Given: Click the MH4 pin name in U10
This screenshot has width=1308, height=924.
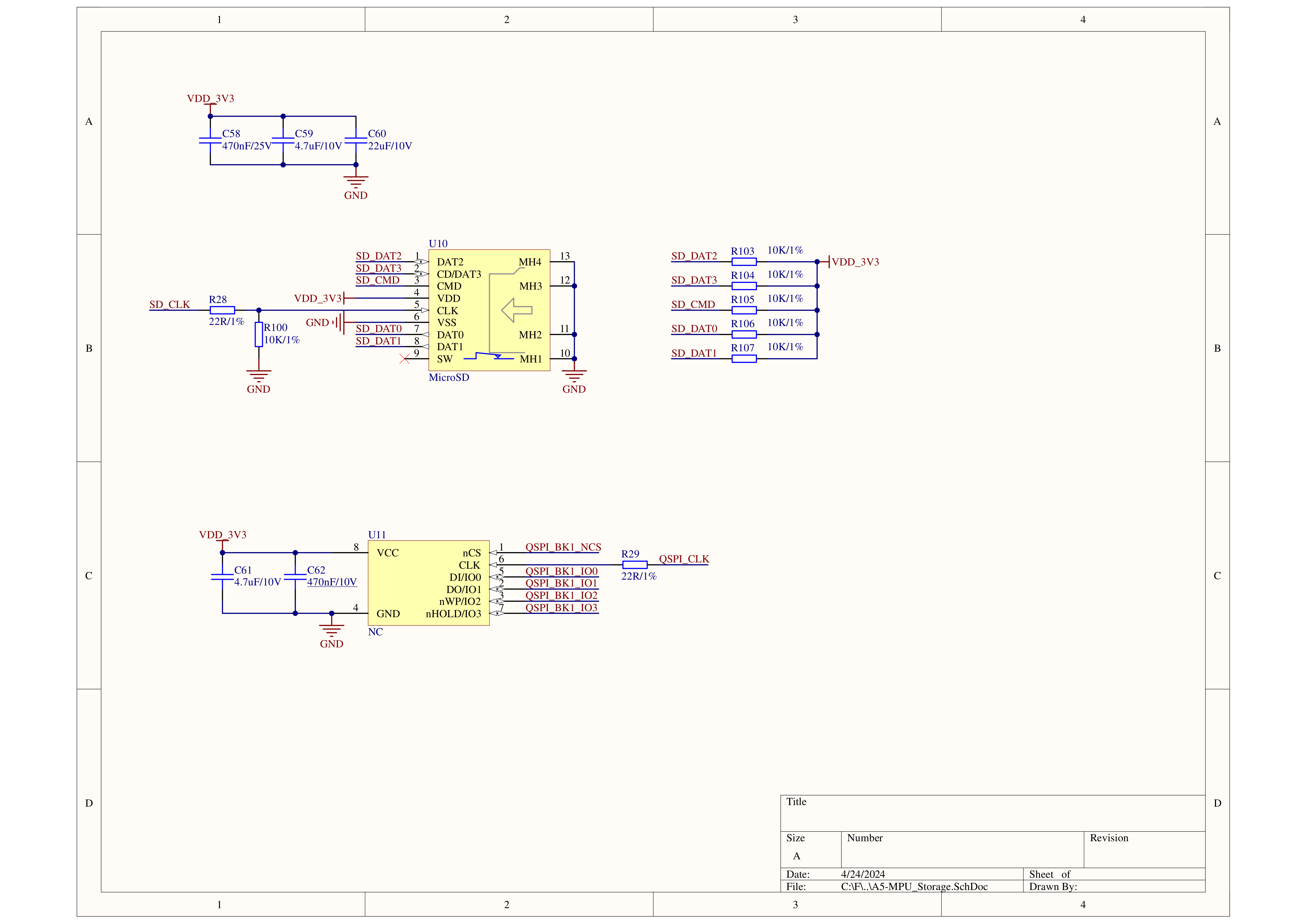Looking at the screenshot, I should [x=530, y=262].
